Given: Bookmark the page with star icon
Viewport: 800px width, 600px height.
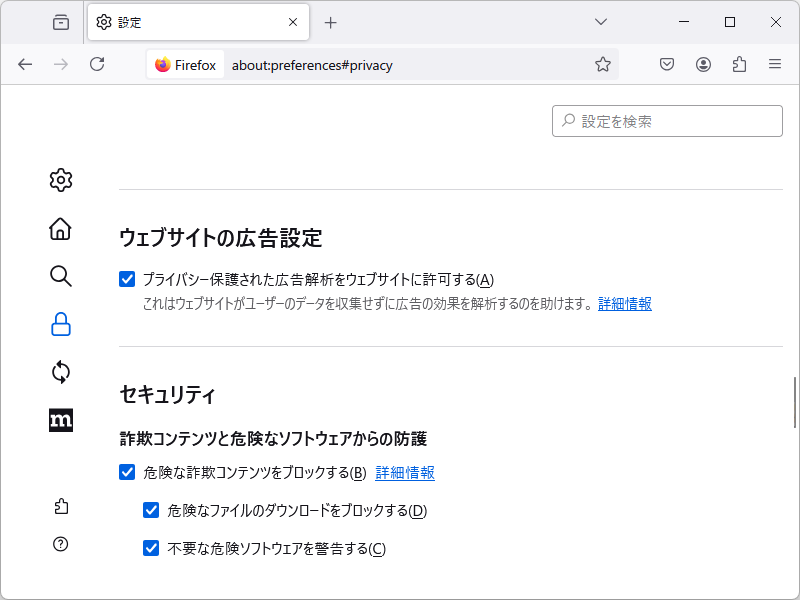Looking at the screenshot, I should tap(602, 63).
